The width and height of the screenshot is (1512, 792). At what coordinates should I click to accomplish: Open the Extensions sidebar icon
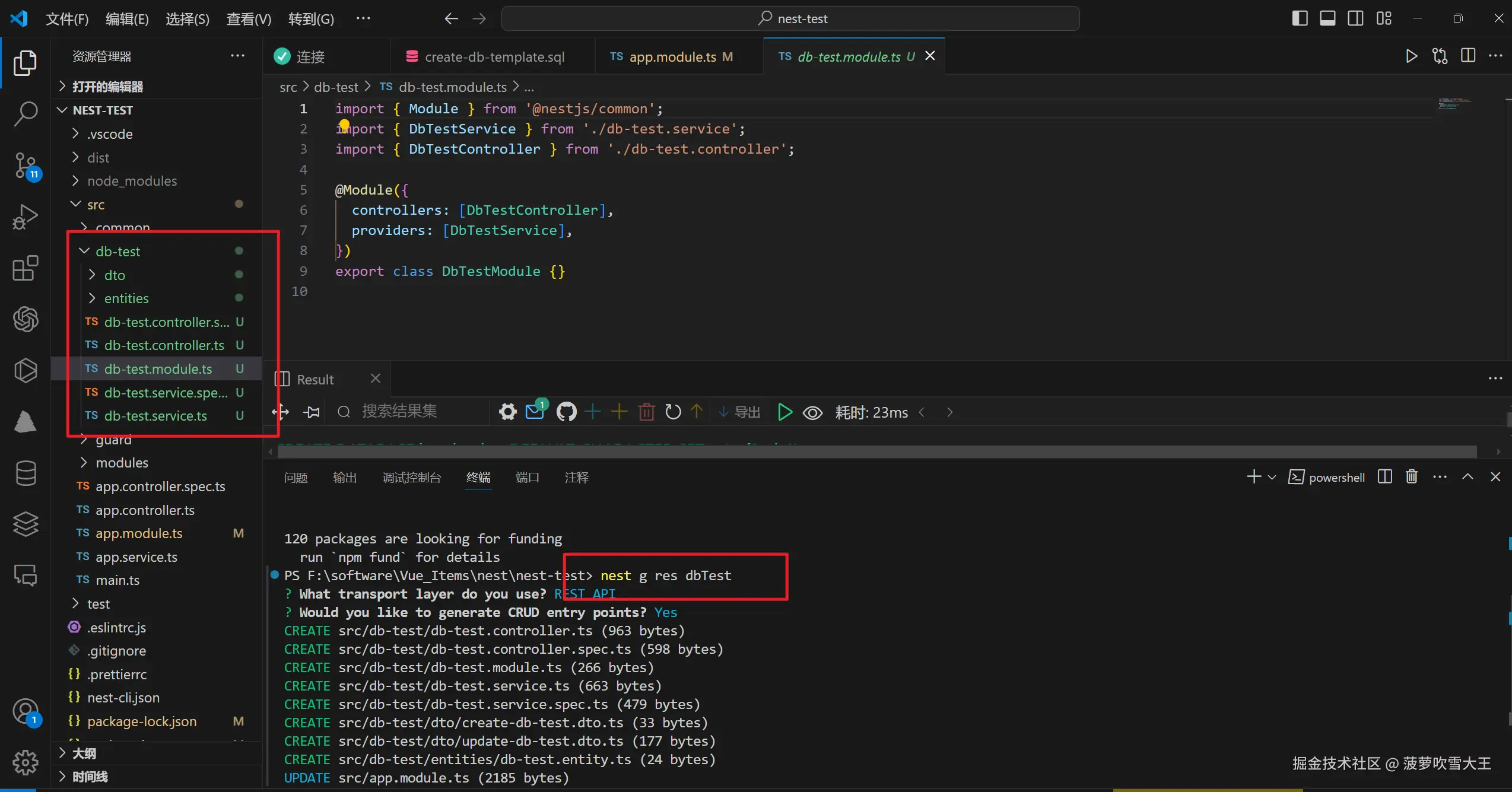pos(26,268)
